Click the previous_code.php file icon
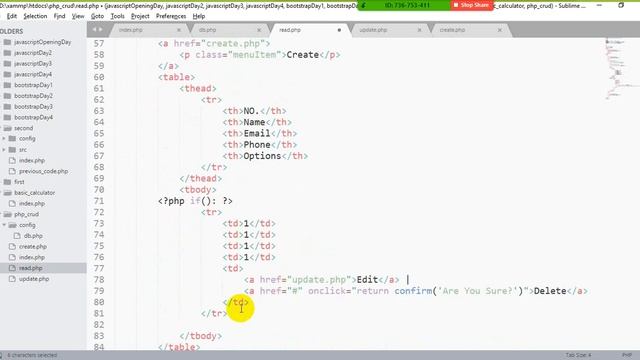The image size is (640, 360). coord(12,171)
